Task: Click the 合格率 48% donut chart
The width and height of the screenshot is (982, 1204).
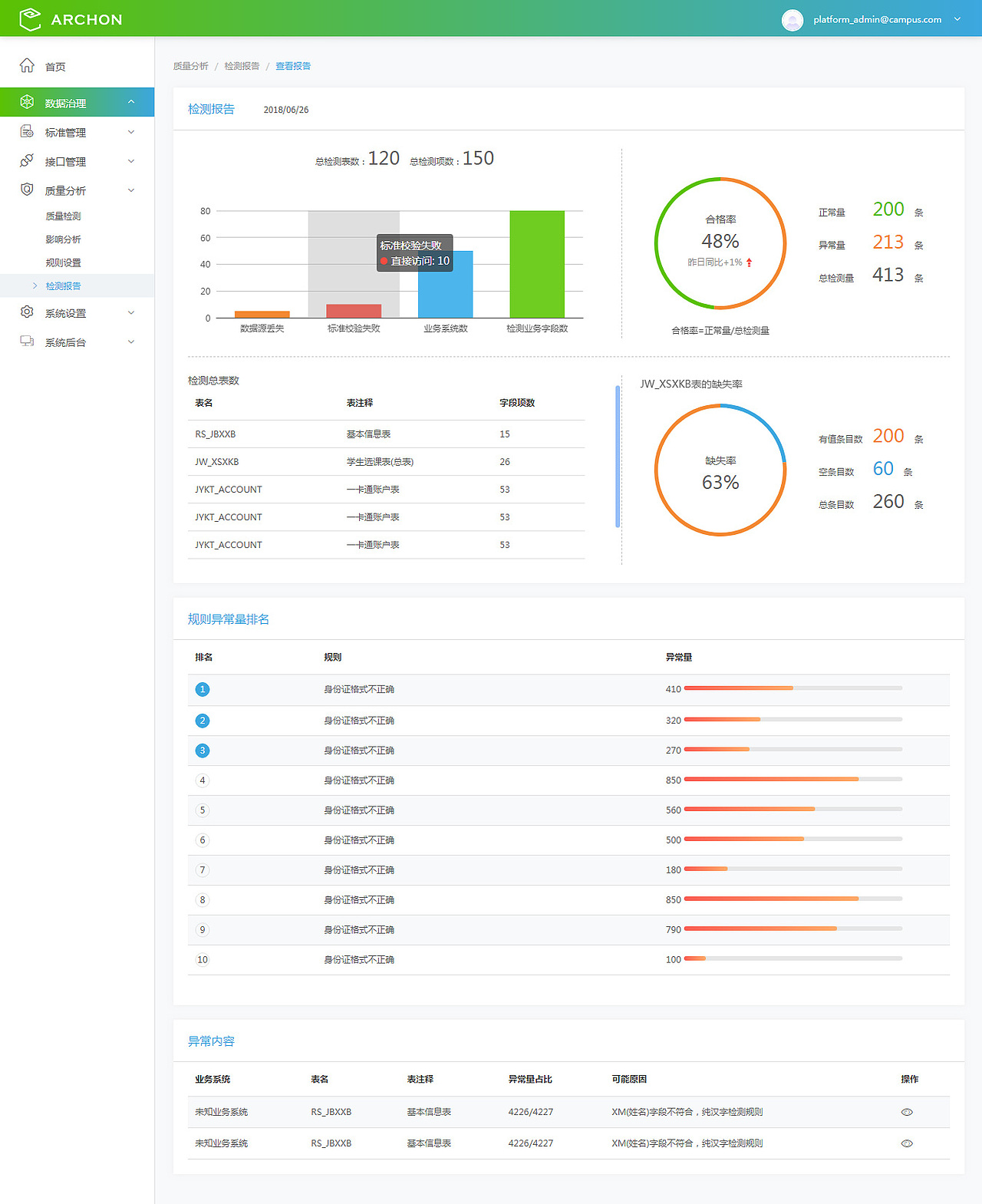Action: coord(720,243)
